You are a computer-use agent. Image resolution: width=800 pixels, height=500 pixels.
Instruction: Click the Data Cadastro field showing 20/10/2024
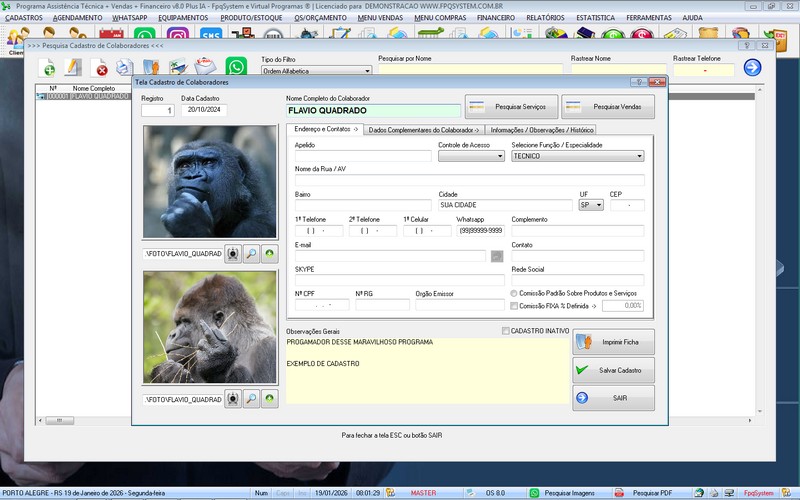tap(204, 110)
